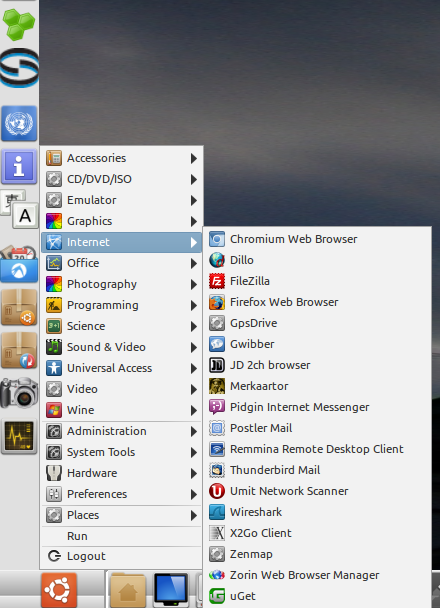Expand the Accessories submenu

(121, 158)
